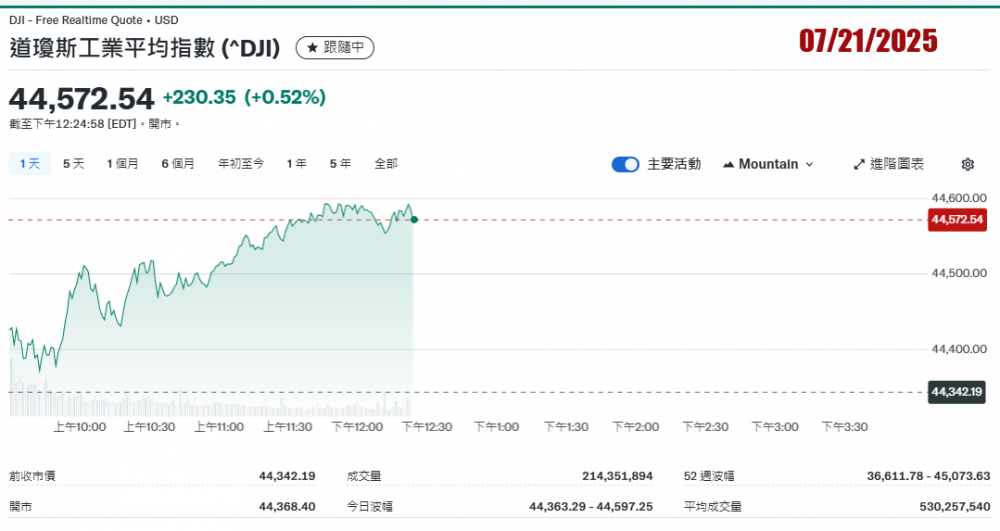Open chart settings gear icon
Viewport: 1000px width, 531px height.
(x=967, y=164)
